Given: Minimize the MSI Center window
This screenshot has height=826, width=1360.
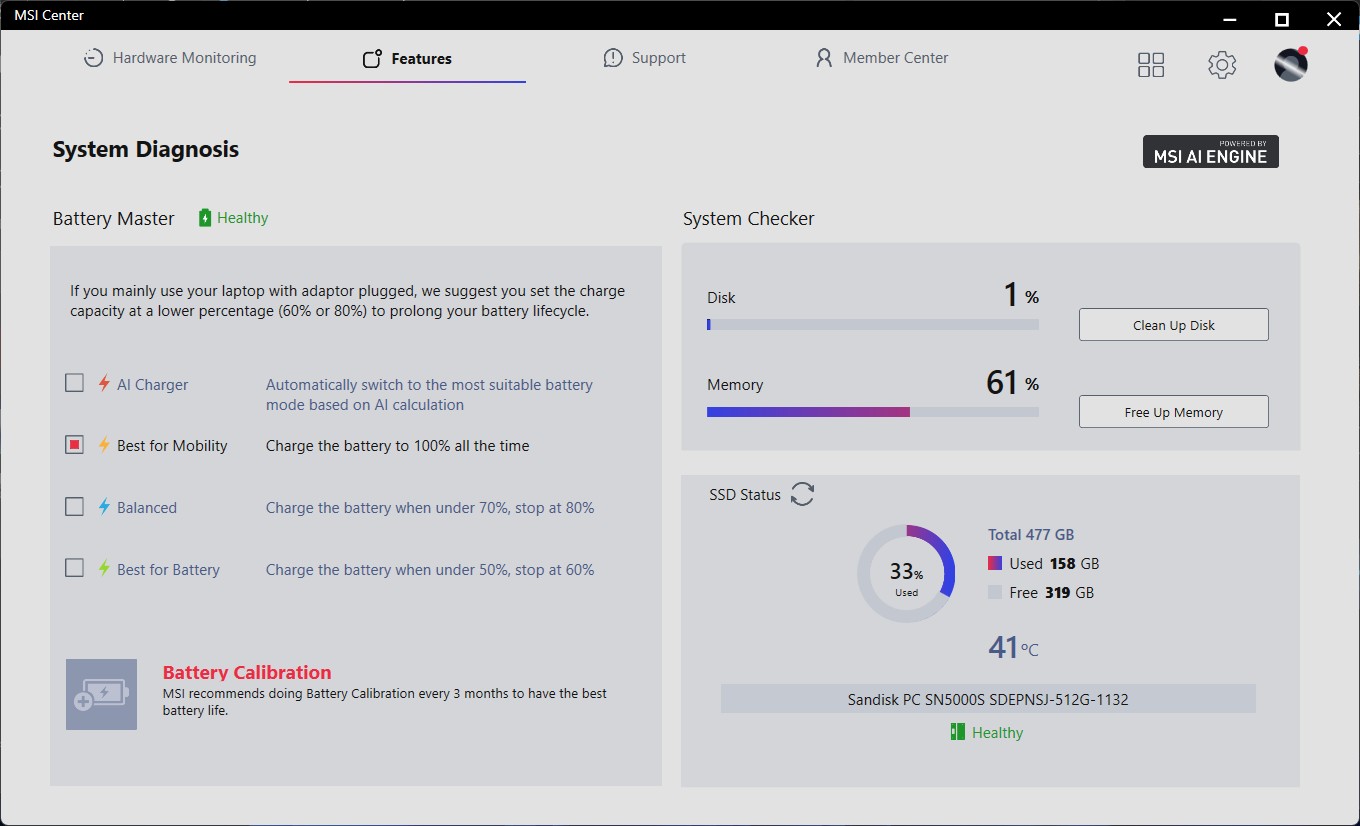Looking at the screenshot, I should coord(1231,18).
